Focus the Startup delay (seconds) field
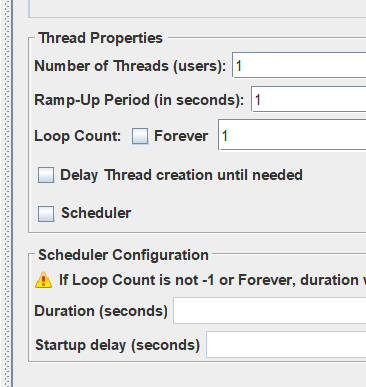 pos(286,345)
